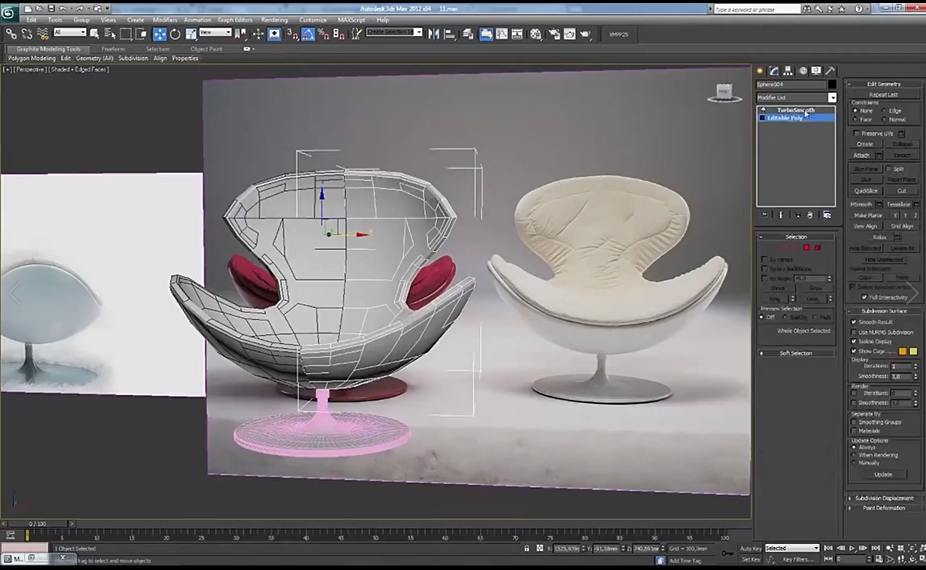
Task: Enable Preserve UVs checkbox
Action: (x=856, y=133)
